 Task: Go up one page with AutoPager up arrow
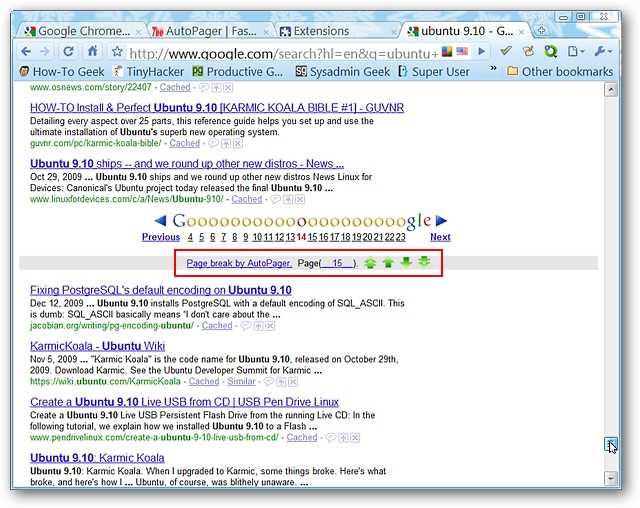click(x=388, y=263)
